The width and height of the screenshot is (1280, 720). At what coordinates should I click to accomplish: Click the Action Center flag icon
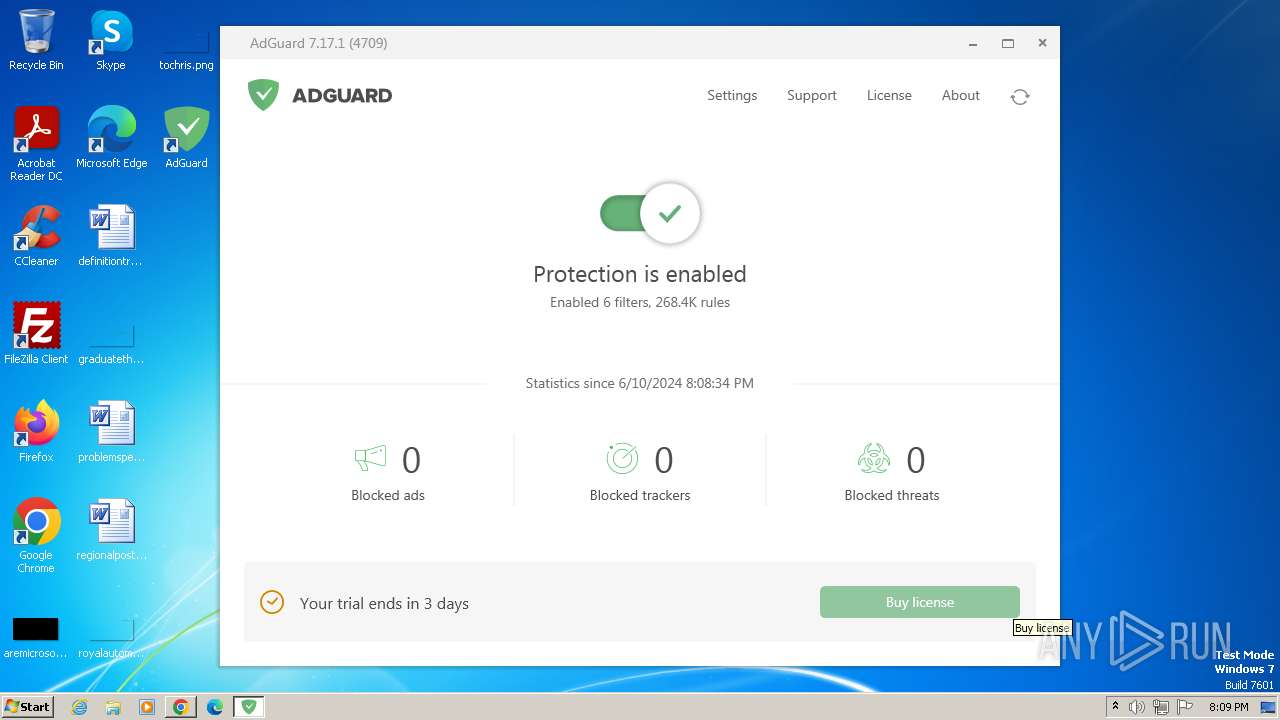[1185, 707]
